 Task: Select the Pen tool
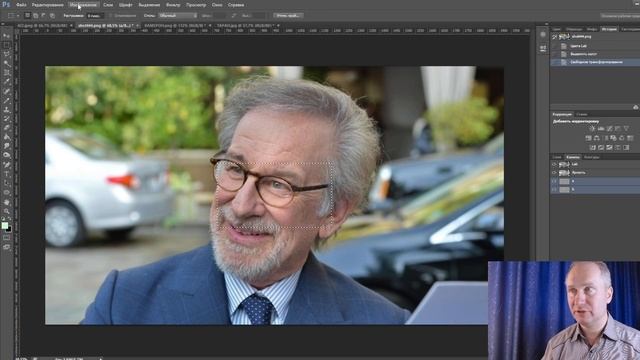(7, 164)
